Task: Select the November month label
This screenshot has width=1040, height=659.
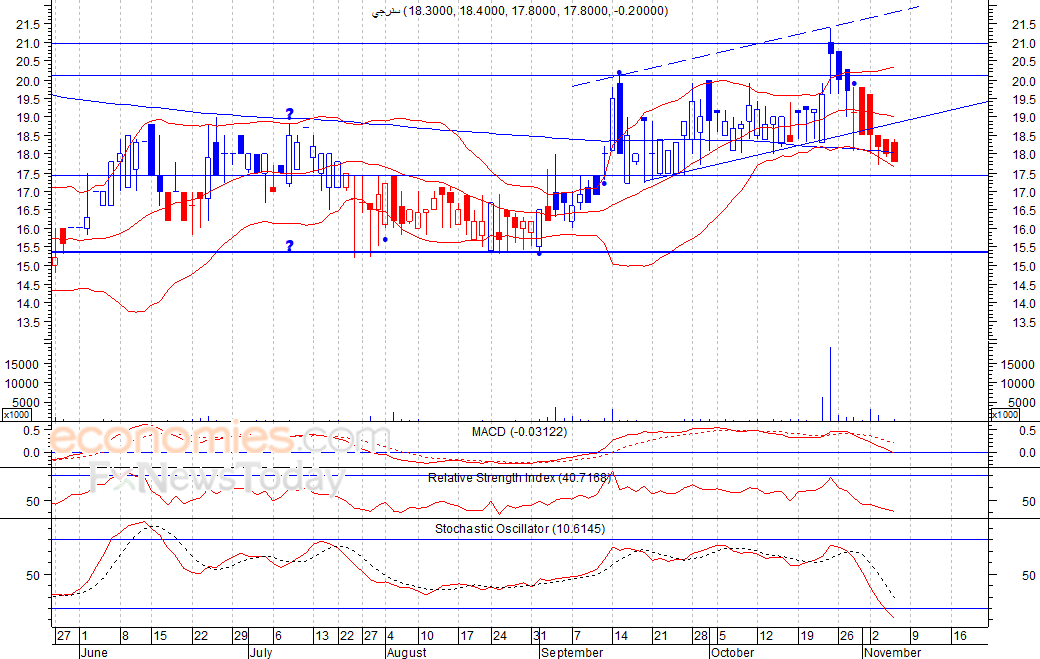Action: click(x=892, y=652)
